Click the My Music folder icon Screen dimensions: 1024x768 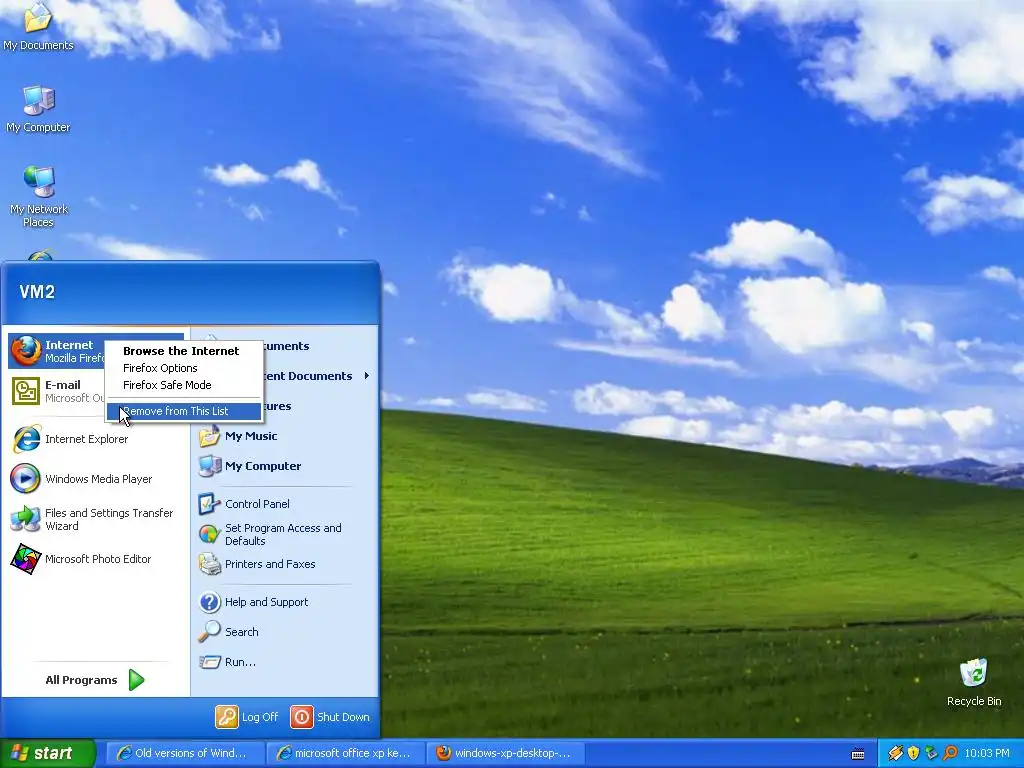point(210,436)
